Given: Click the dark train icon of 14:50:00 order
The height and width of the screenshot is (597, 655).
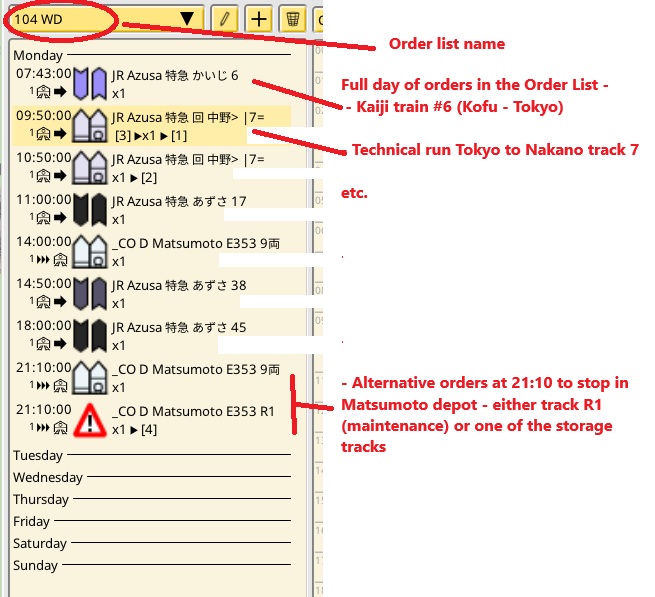Looking at the screenshot, I should coord(90,294).
